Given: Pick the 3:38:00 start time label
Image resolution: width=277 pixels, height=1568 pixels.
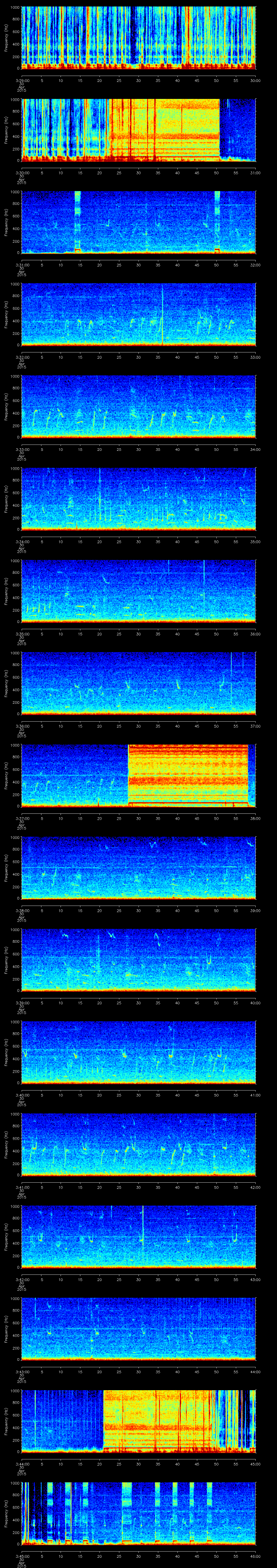Looking at the screenshot, I should pyautogui.click(x=22, y=910).
